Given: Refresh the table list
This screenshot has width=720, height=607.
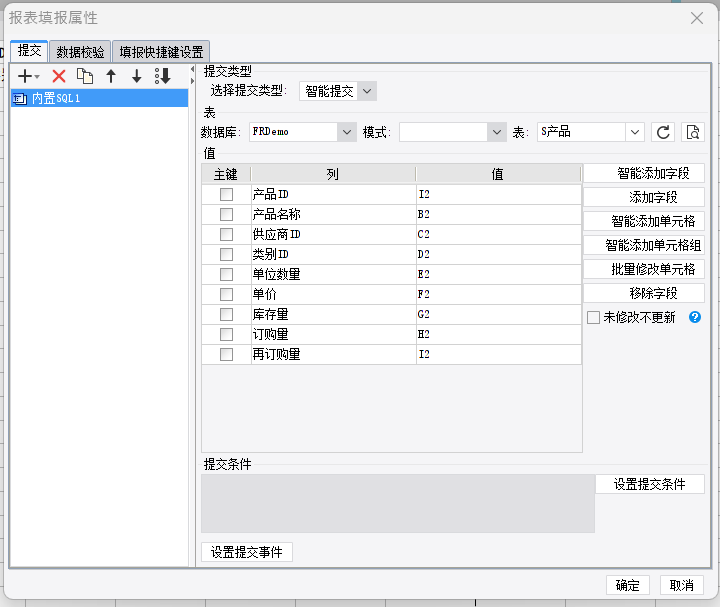Looking at the screenshot, I should pos(663,132).
